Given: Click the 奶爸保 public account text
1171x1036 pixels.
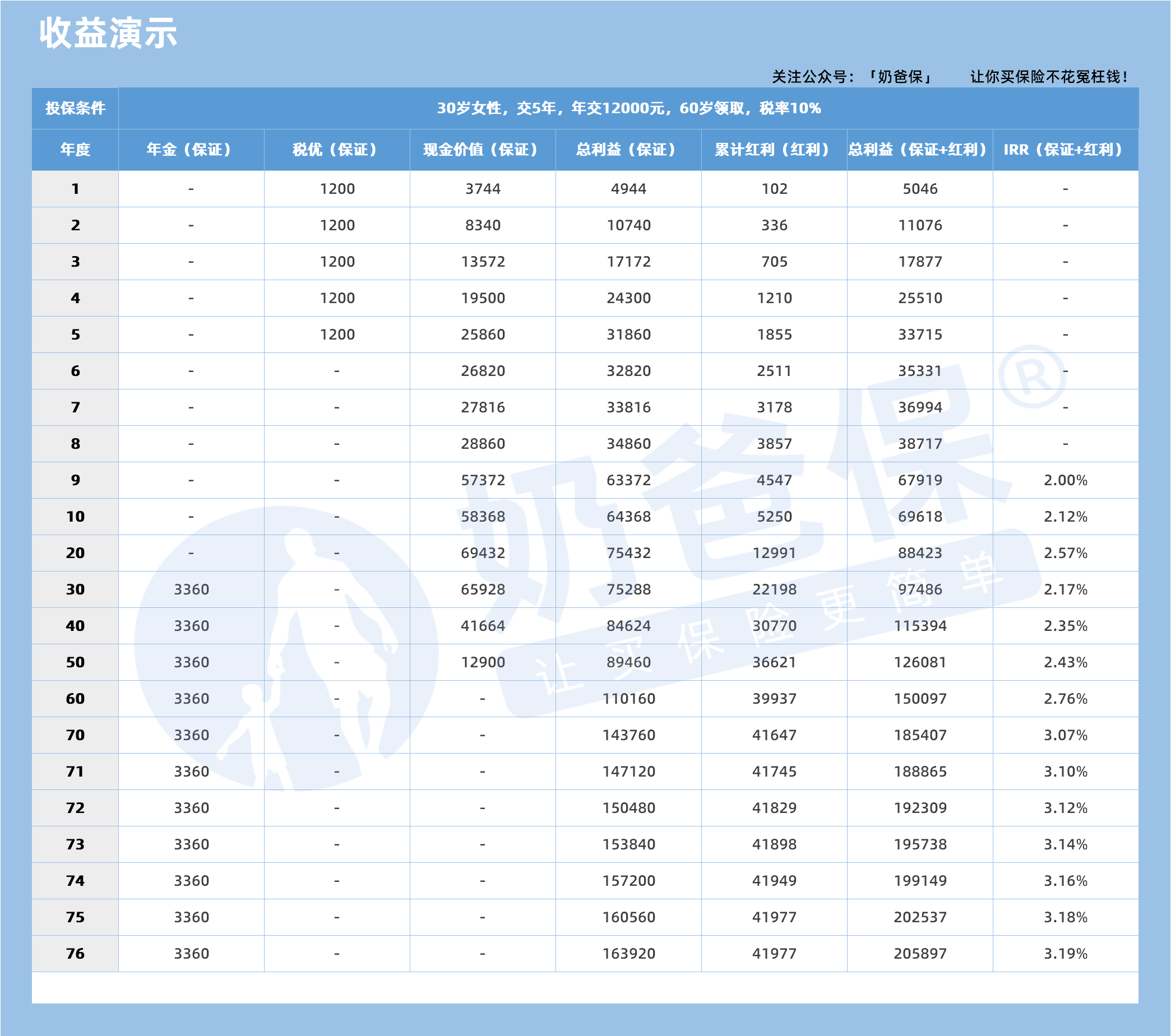Looking at the screenshot, I should [x=901, y=77].
